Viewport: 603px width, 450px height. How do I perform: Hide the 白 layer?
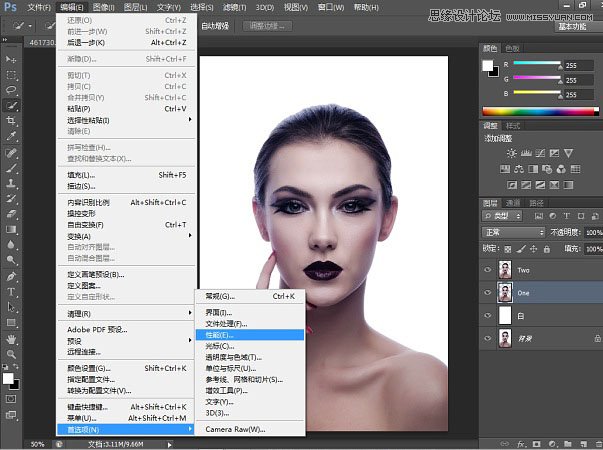click(x=488, y=315)
